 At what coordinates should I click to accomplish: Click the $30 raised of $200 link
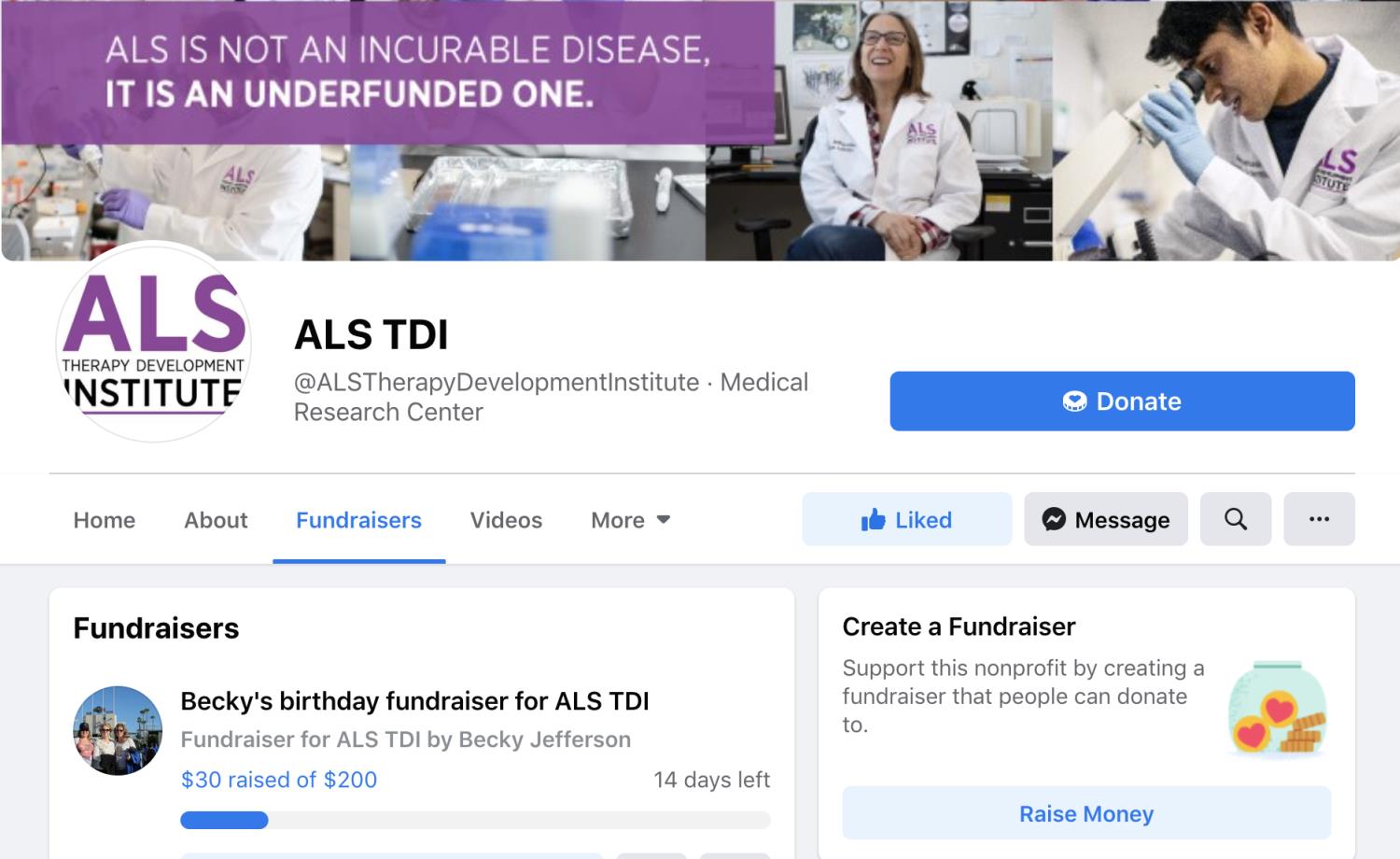point(279,780)
